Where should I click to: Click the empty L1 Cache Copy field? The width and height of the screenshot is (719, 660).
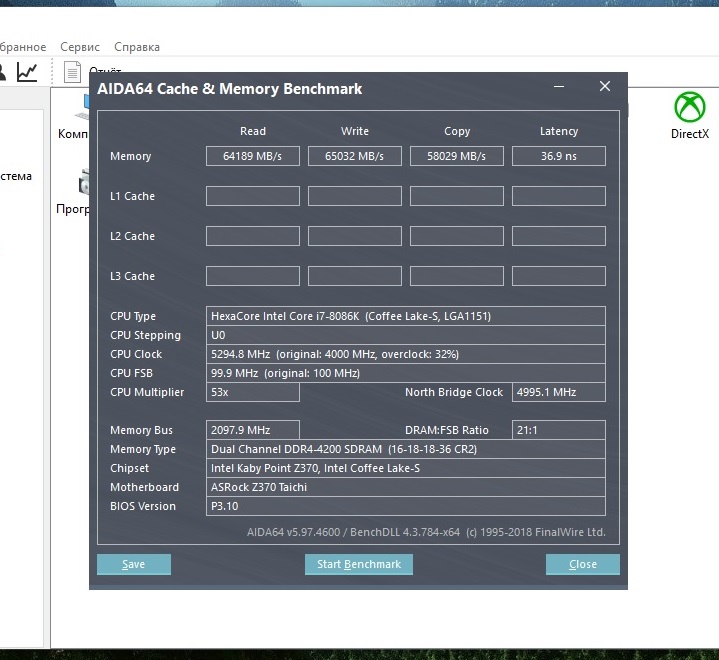[x=457, y=196]
